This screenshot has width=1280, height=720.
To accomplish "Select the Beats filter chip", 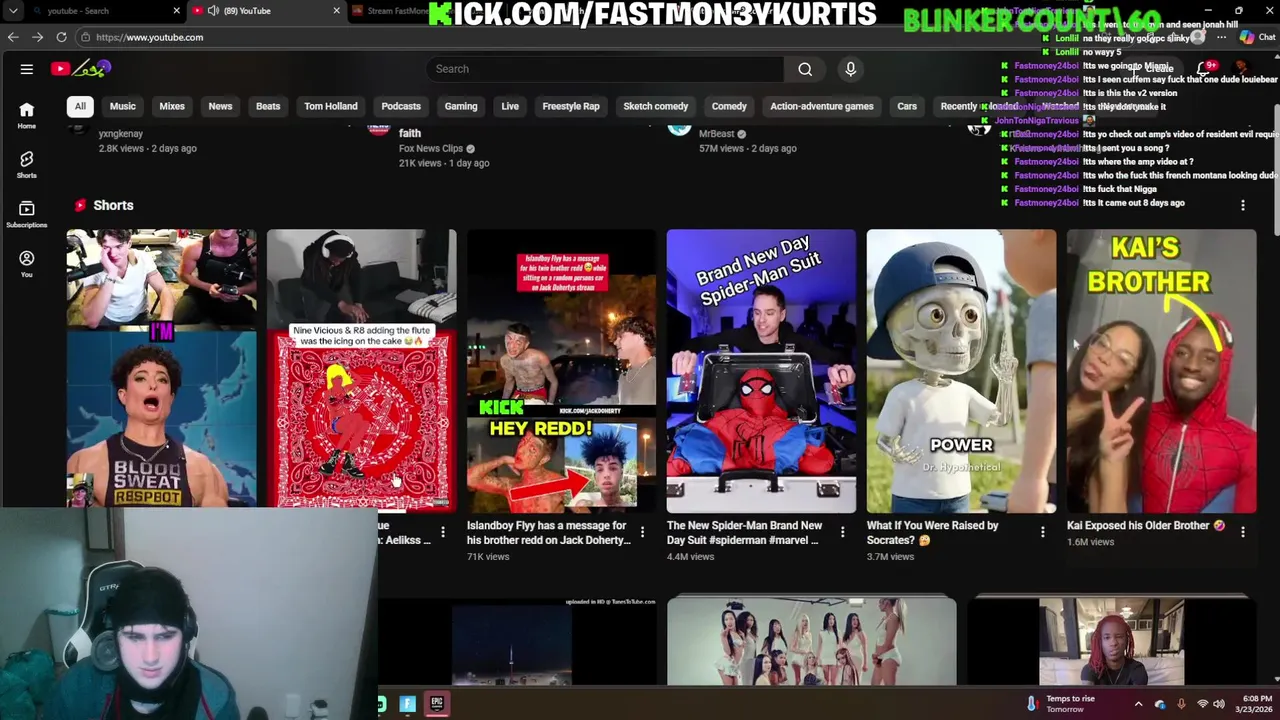I will point(268,106).
